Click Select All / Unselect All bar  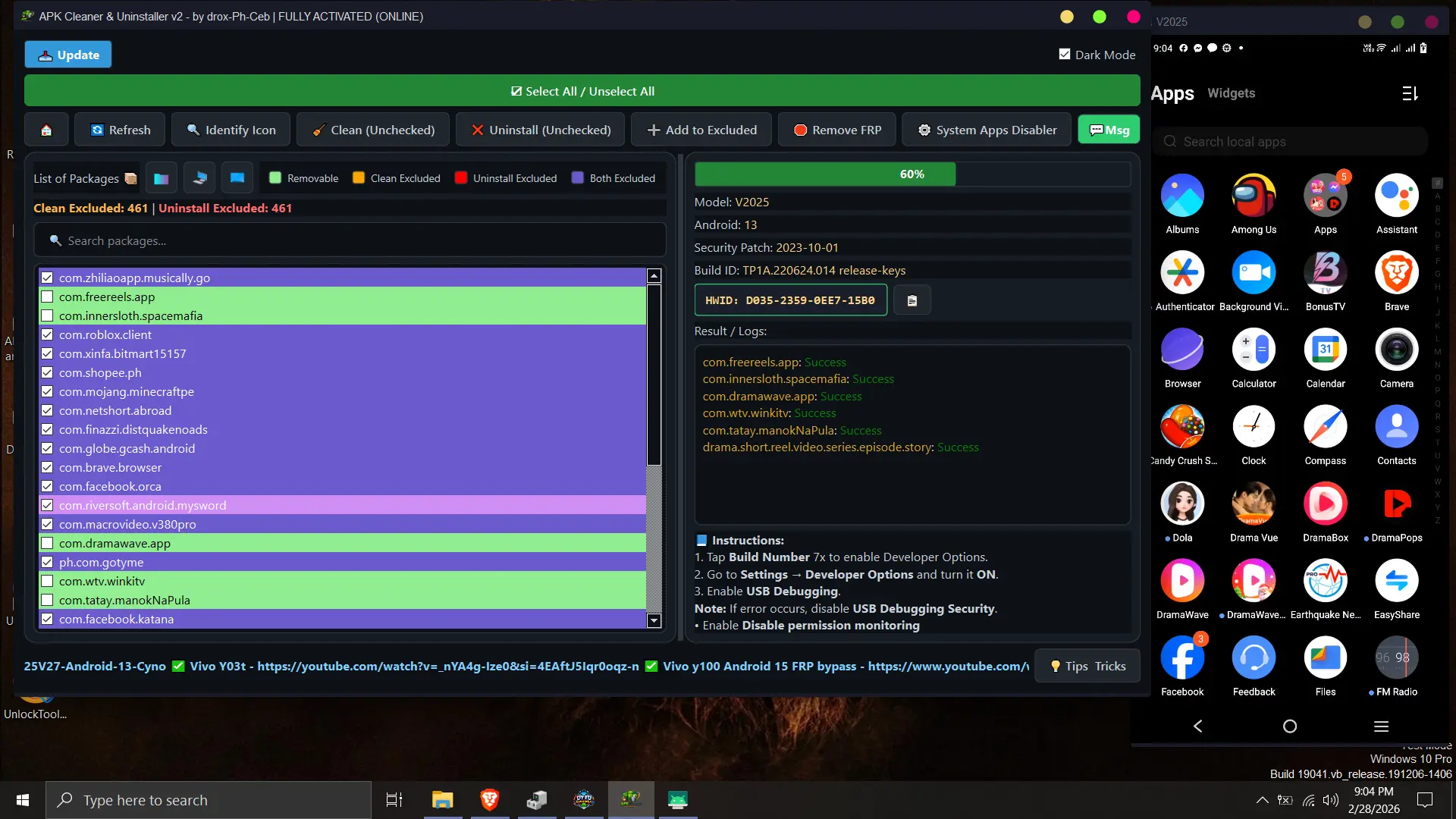coord(582,91)
